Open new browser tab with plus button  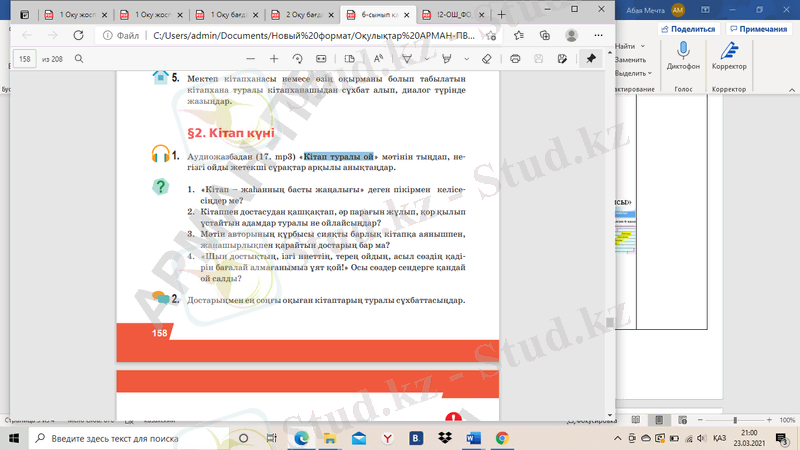501,15
